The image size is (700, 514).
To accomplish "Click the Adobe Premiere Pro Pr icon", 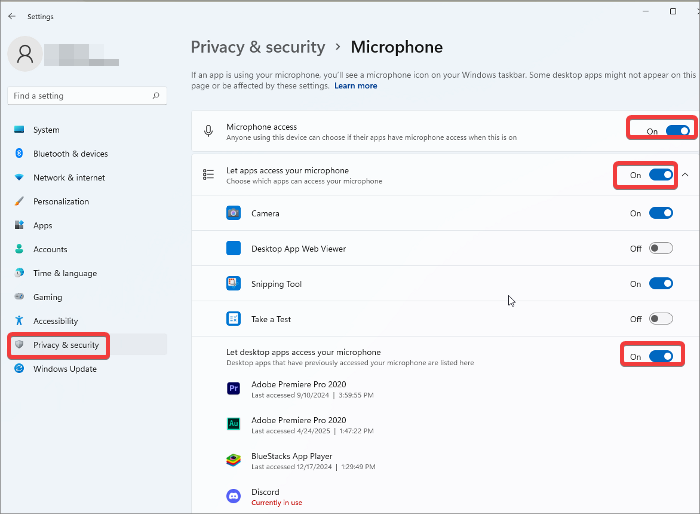I will tap(233, 388).
